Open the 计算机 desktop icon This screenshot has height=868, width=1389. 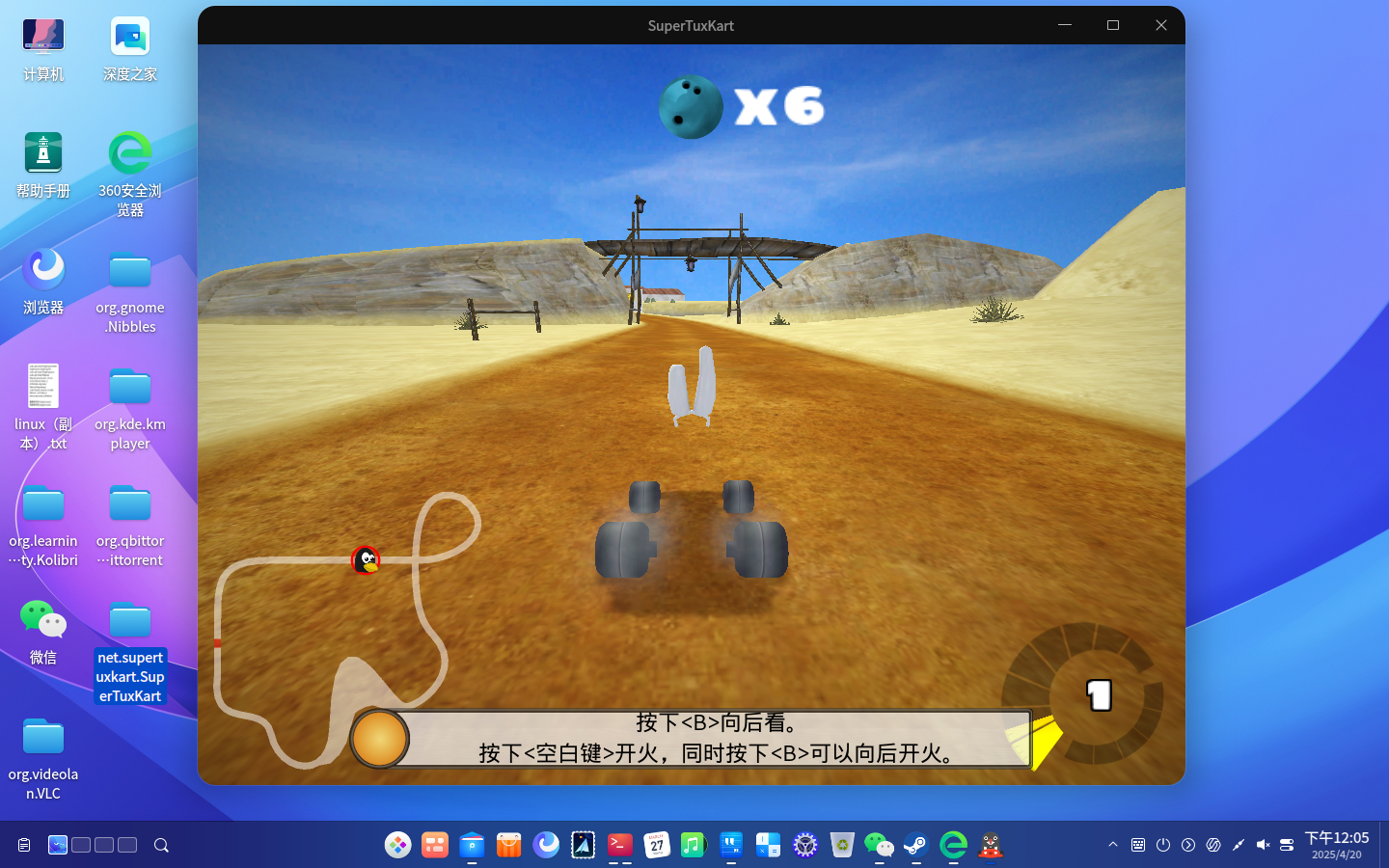[43, 50]
